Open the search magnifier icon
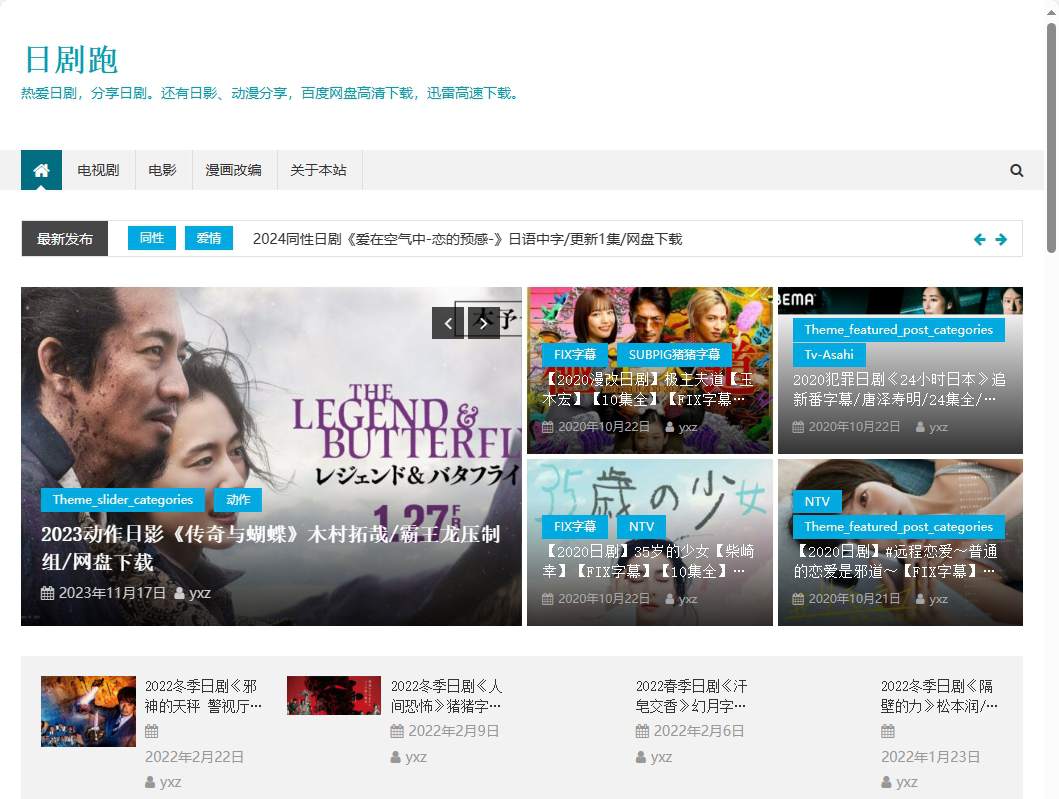 pyautogui.click(x=1016, y=170)
